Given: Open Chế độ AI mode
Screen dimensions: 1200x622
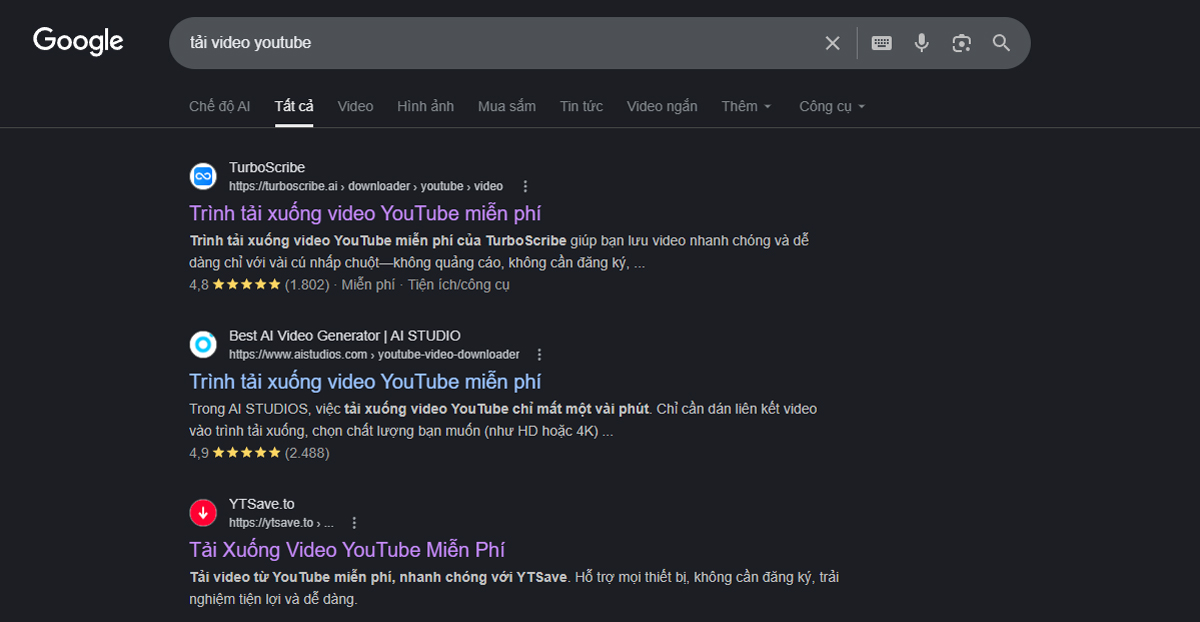Looking at the screenshot, I should [219, 105].
